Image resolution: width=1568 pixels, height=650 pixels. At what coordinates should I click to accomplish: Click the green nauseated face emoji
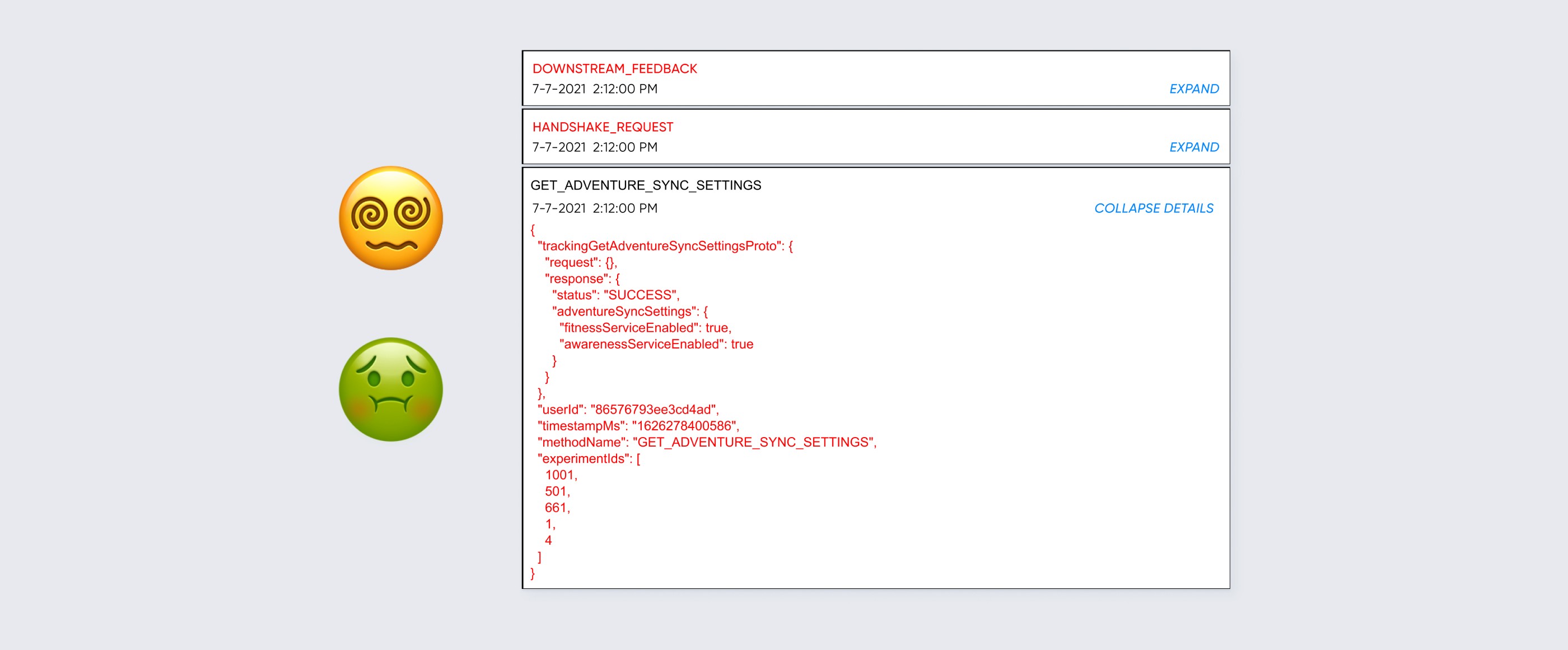[x=391, y=389]
